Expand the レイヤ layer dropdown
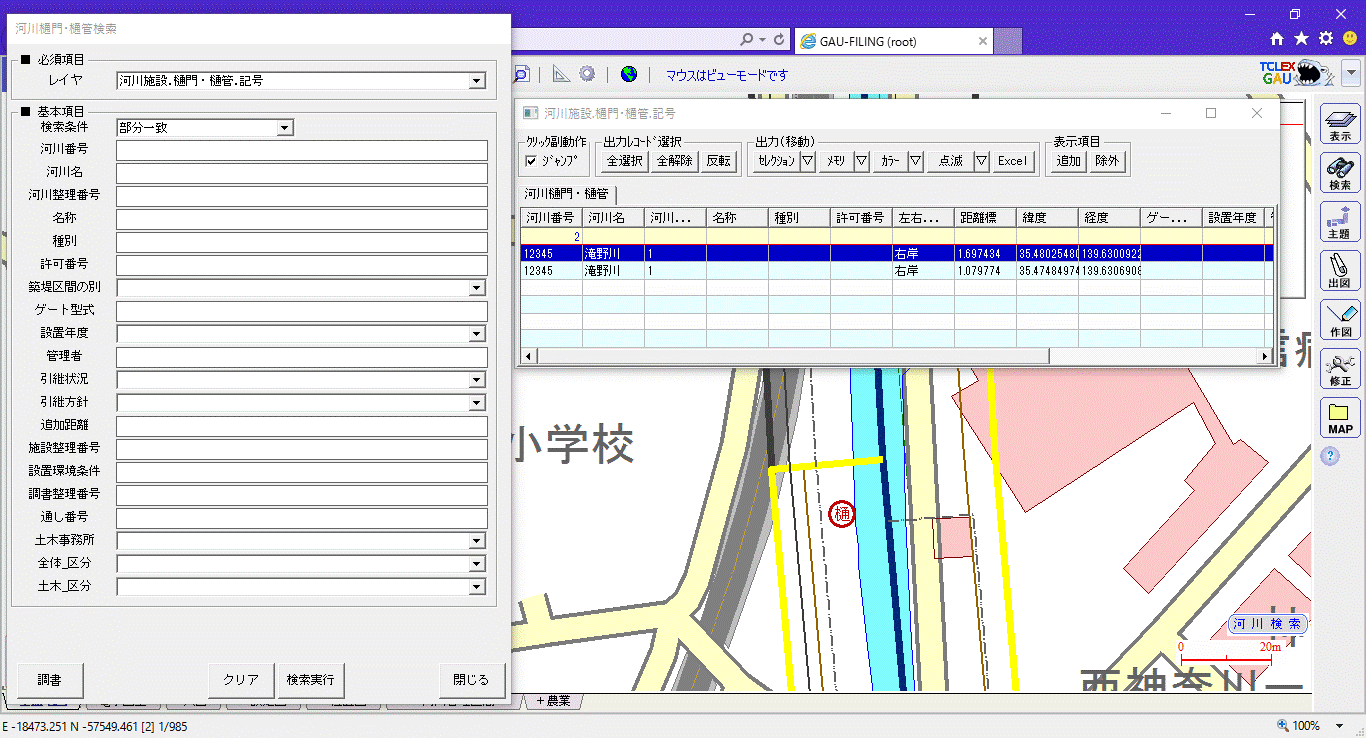 477,81
